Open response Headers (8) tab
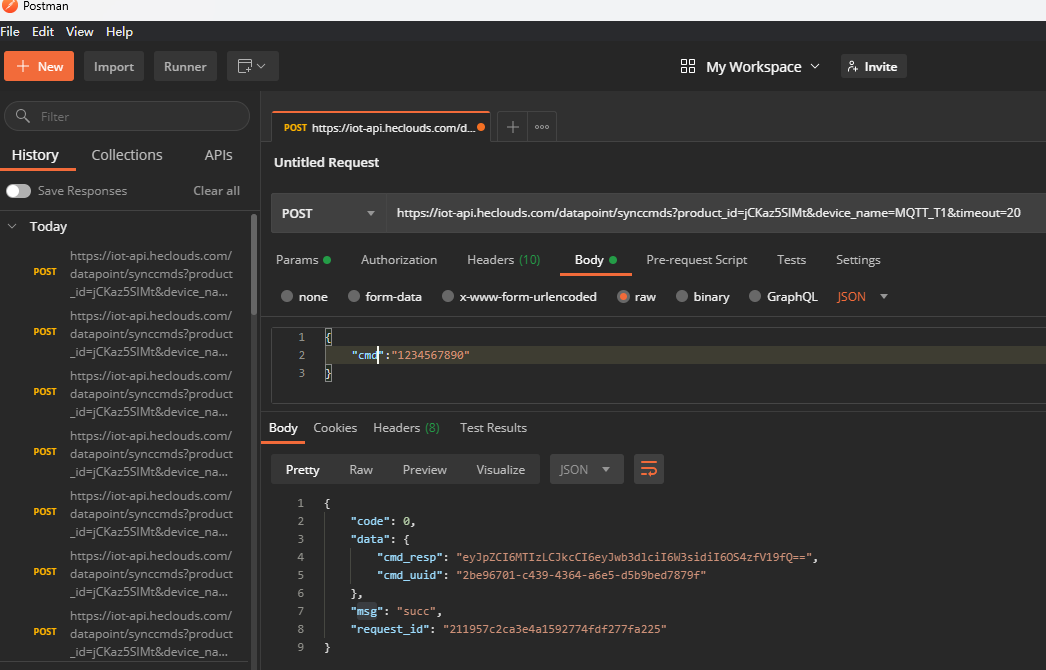The width and height of the screenshot is (1046, 670). pos(406,428)
